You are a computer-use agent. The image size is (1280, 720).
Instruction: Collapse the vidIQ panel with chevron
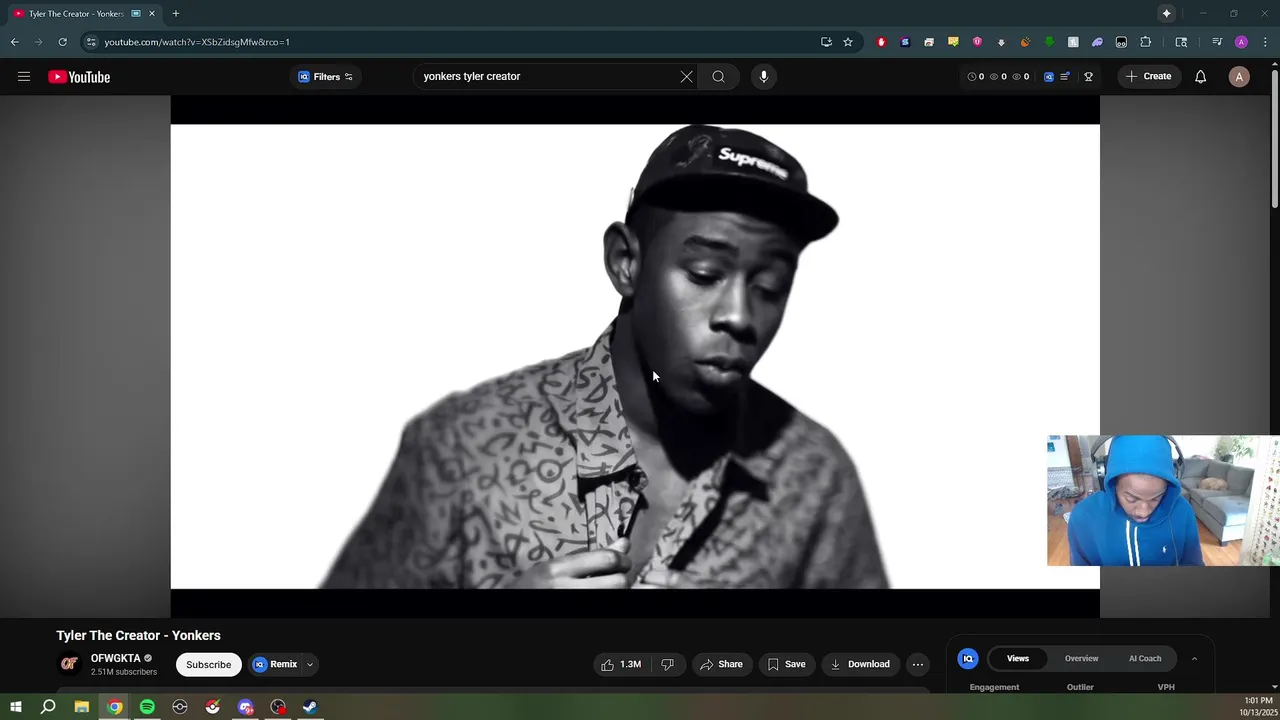1194,659
